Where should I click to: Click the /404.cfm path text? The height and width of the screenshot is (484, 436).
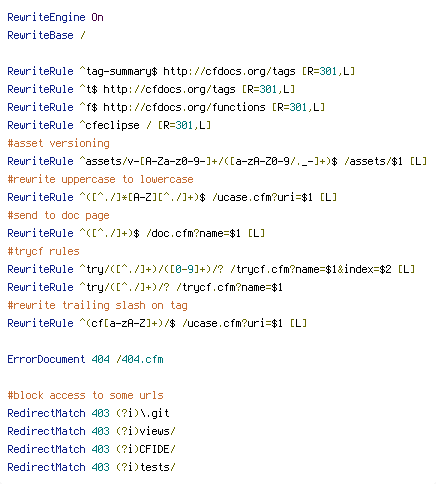[140, 359]
